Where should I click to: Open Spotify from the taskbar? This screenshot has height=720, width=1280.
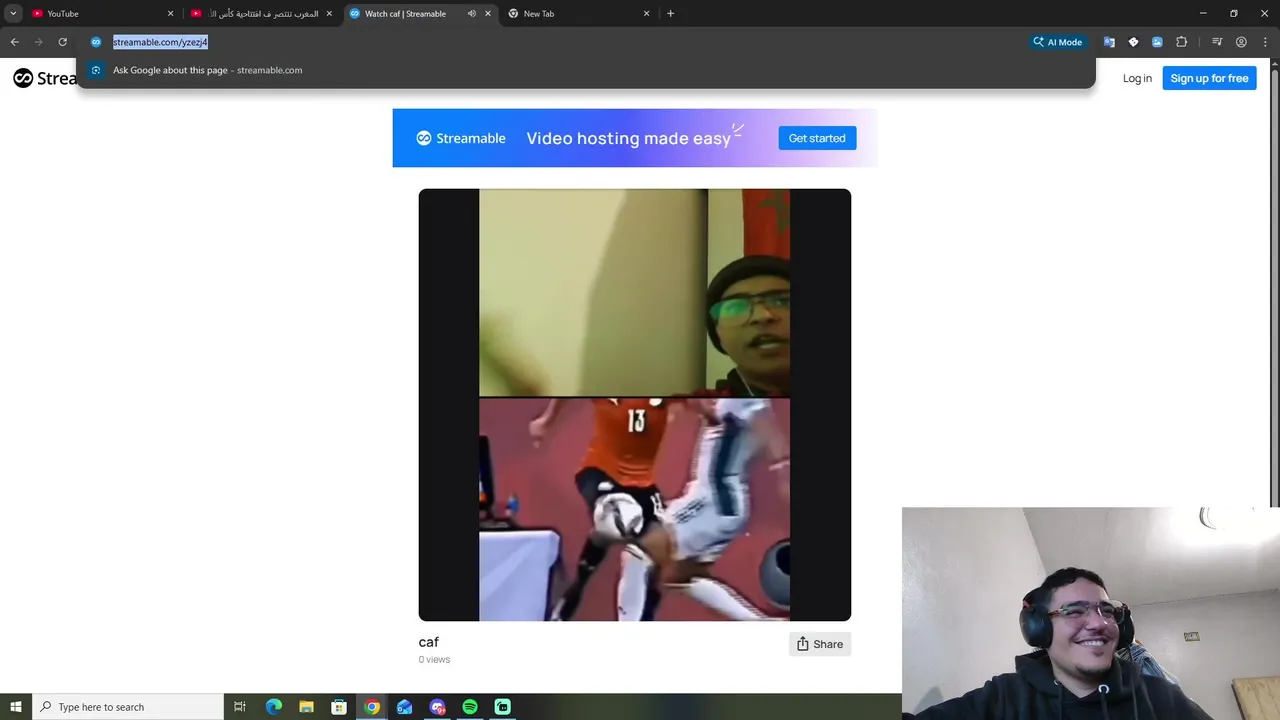pos(470,707)
